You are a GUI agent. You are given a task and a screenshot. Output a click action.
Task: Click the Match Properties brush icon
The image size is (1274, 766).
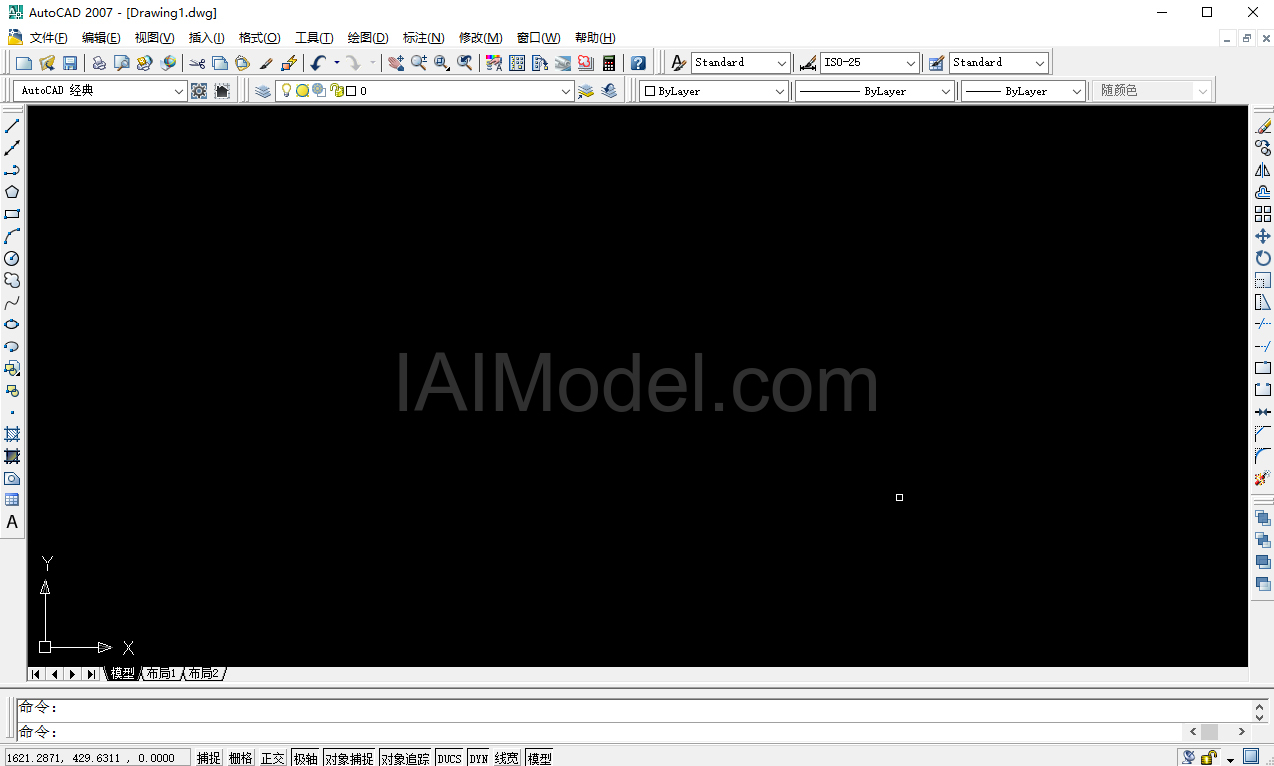[266, 63]
